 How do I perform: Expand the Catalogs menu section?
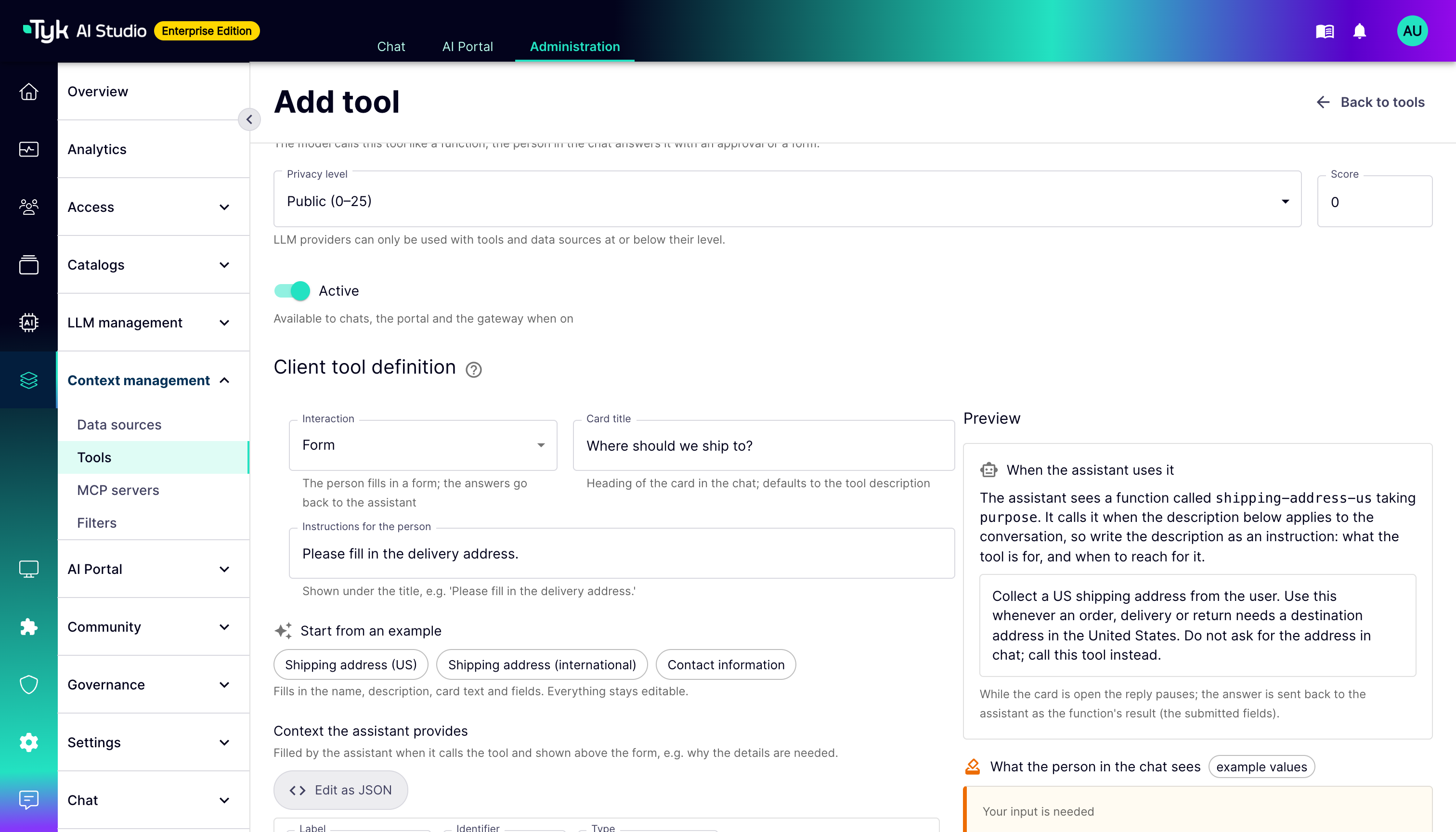coord(153,264)
